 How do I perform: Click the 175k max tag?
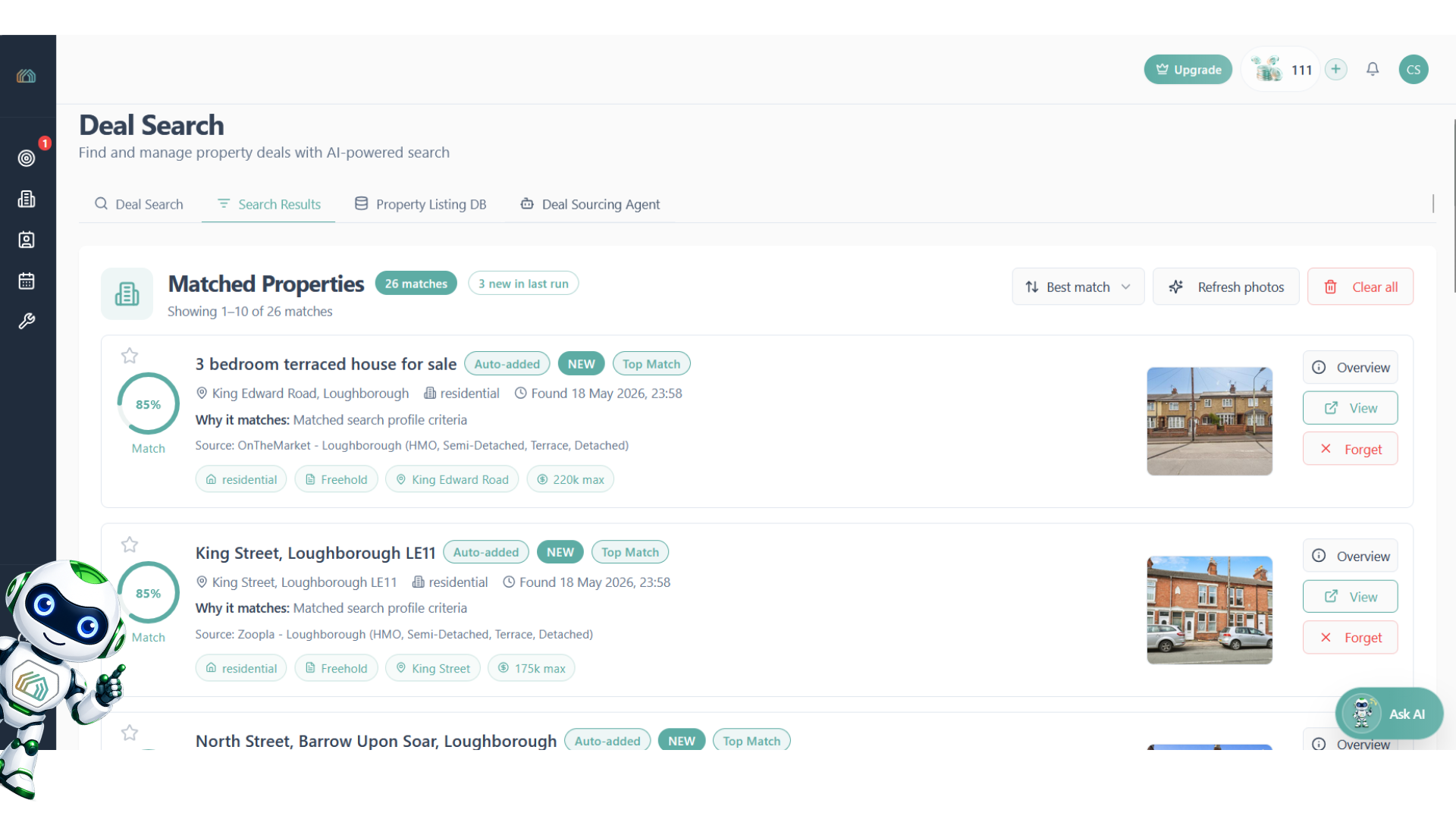(x=532, y=668)
